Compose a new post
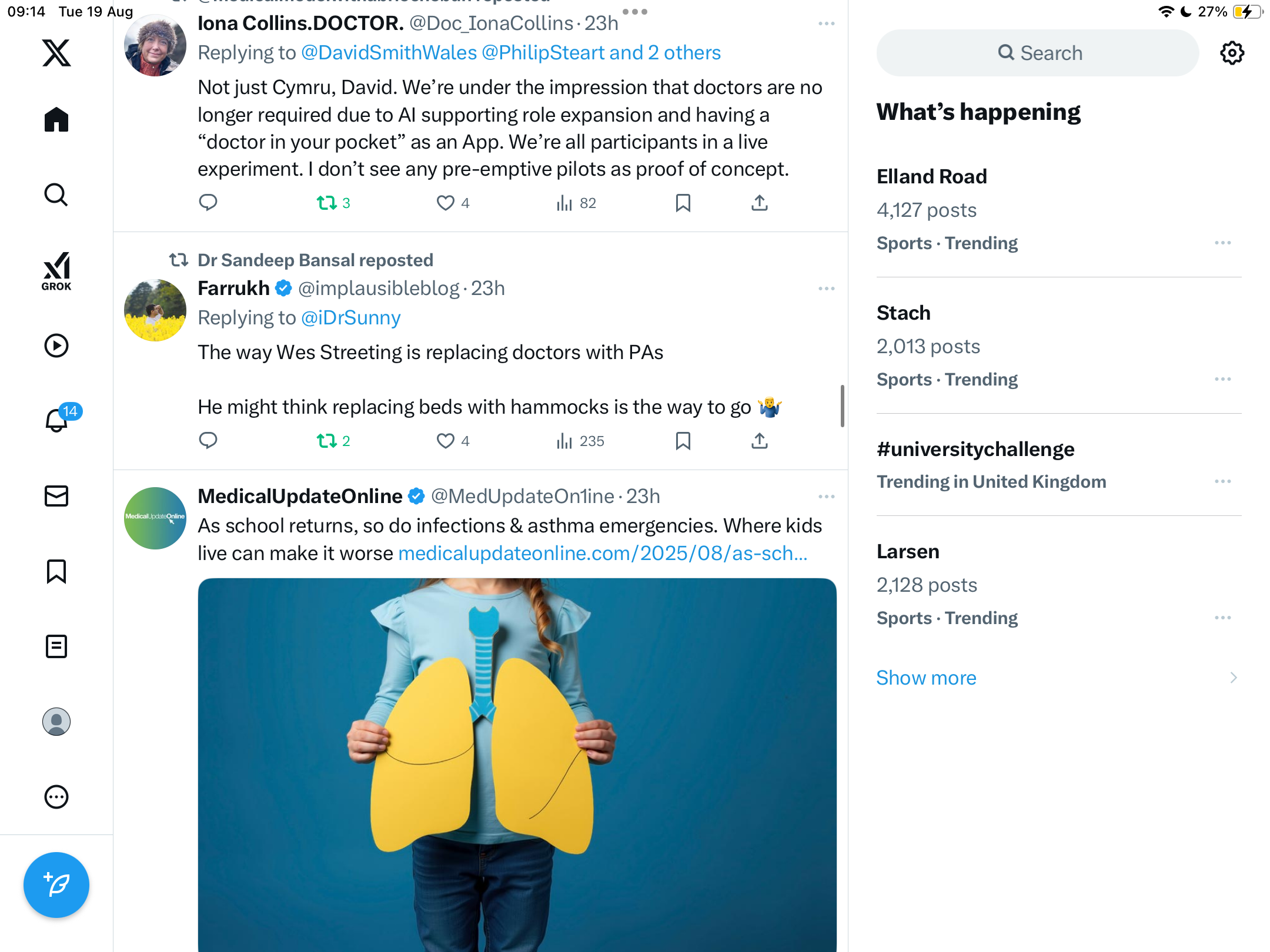The image size is (1270, 952). (x=56, y=884)
